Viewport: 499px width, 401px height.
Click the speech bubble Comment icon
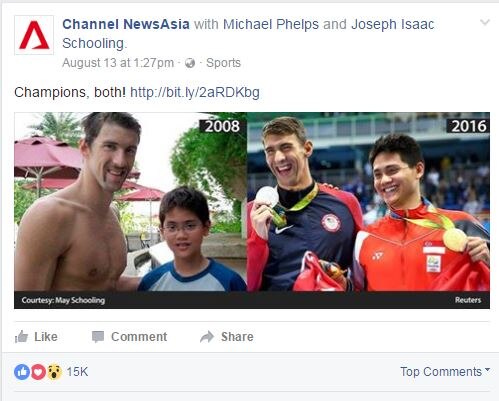pyautogui.click(x=98, y=337)
